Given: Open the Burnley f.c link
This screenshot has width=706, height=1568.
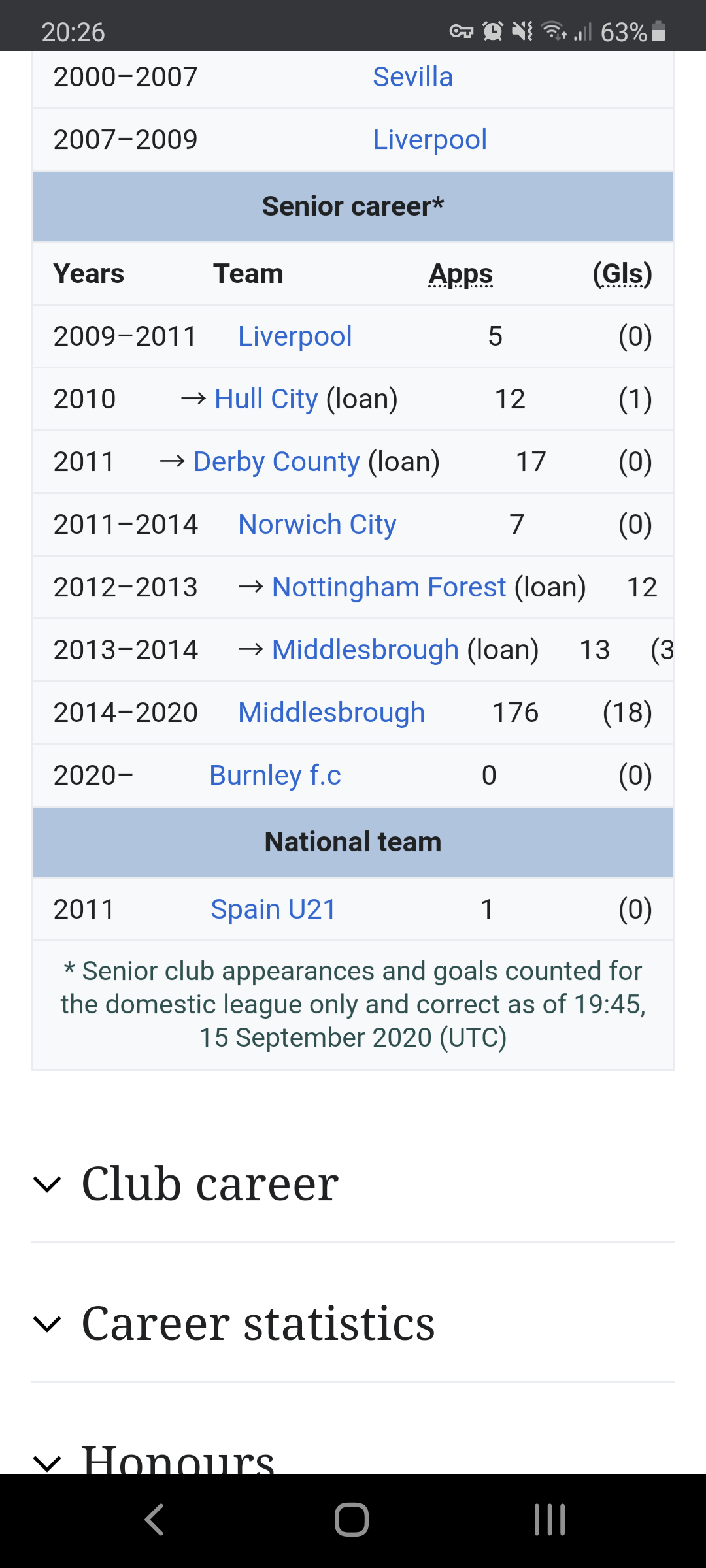Looking at the screenshot, I should tap(275, 775).
